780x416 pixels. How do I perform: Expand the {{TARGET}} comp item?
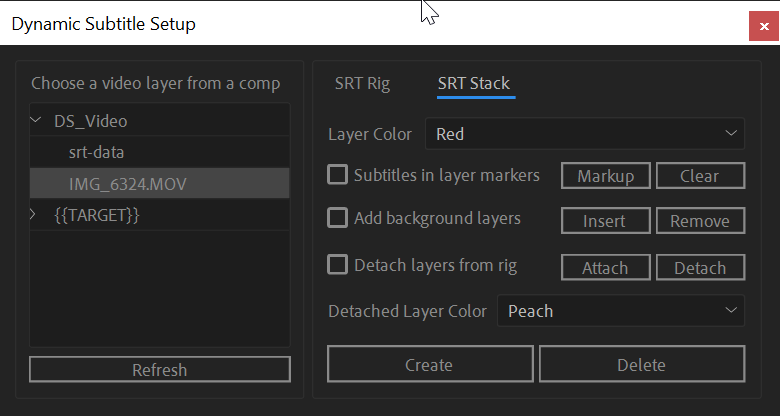pos(33,214)
